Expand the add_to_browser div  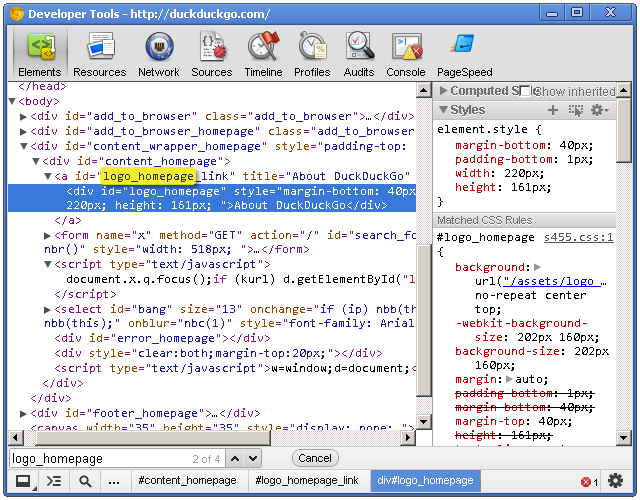[x=24, y=117]
